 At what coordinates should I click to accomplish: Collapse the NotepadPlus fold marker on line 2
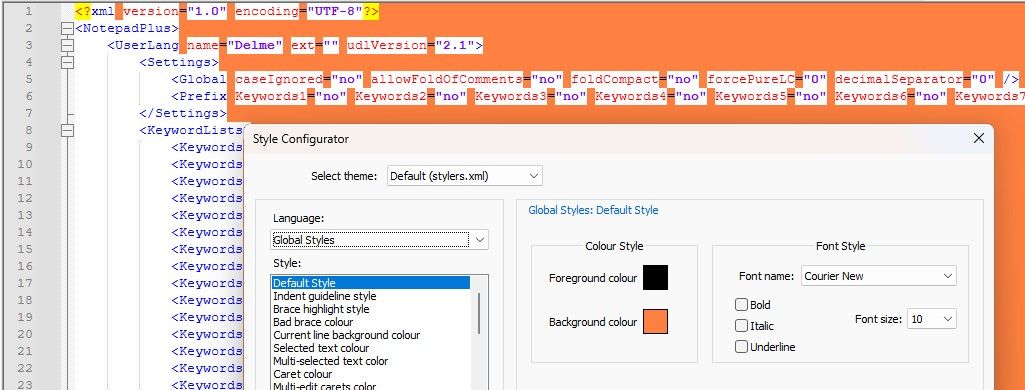66,29
